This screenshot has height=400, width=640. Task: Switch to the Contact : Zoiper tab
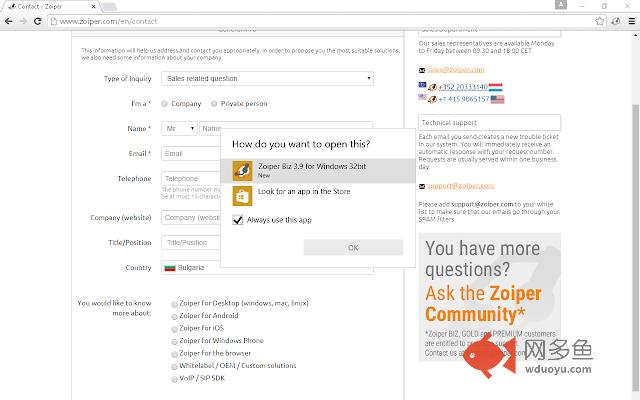pos(52,7)
